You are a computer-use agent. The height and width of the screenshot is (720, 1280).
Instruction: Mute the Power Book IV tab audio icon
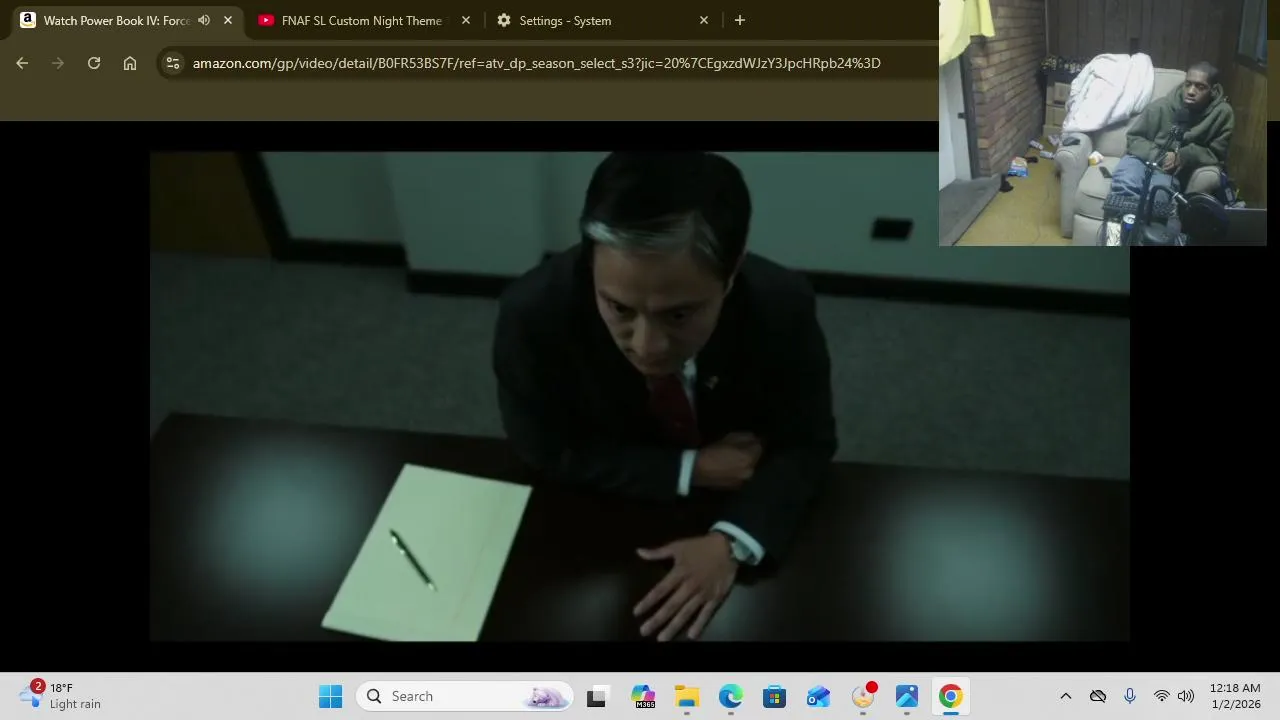(x=204, y=20)
